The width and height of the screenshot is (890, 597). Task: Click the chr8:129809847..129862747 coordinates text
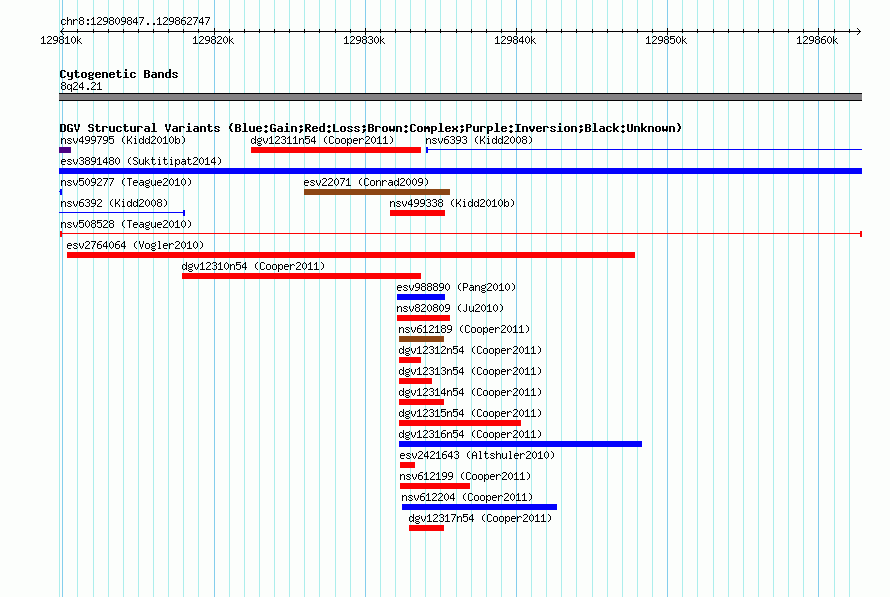pos(135,21)
